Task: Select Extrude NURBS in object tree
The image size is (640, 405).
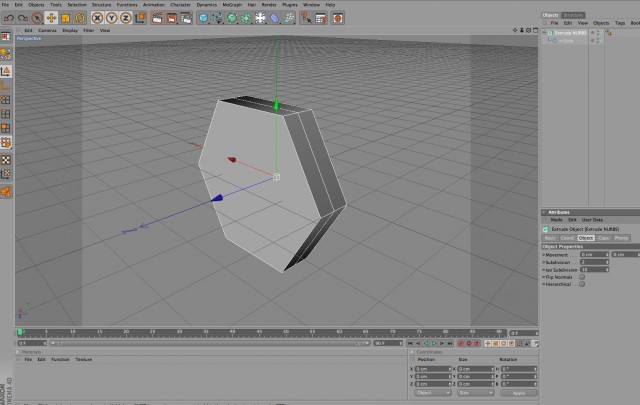Action: click(x=570, y=33)
